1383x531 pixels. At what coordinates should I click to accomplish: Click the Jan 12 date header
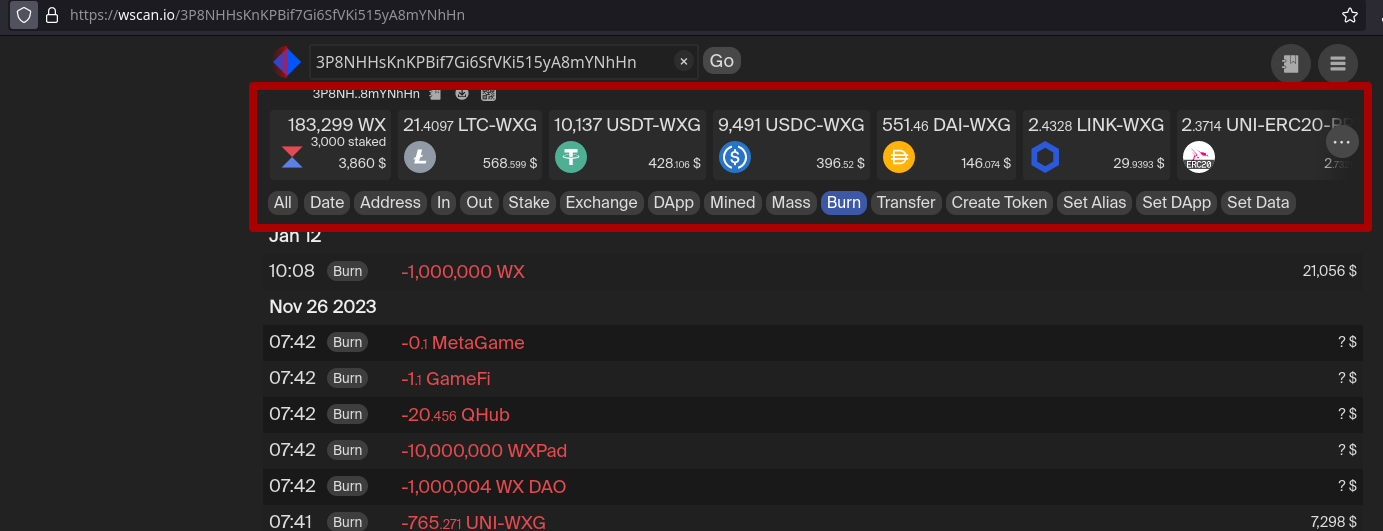pyautogui.click(x=295, y=237)
